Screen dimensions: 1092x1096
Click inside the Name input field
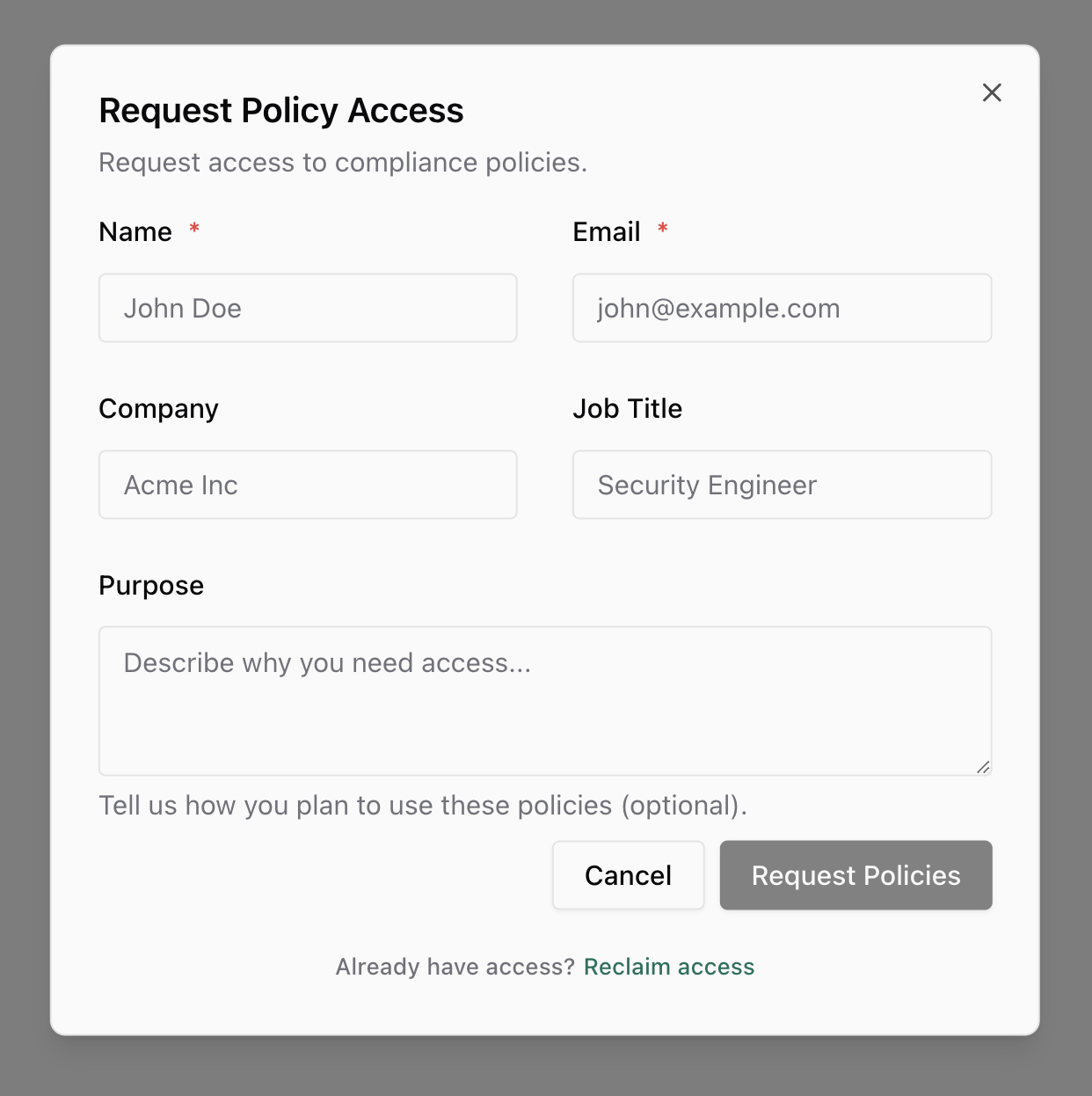coord(307,308)
